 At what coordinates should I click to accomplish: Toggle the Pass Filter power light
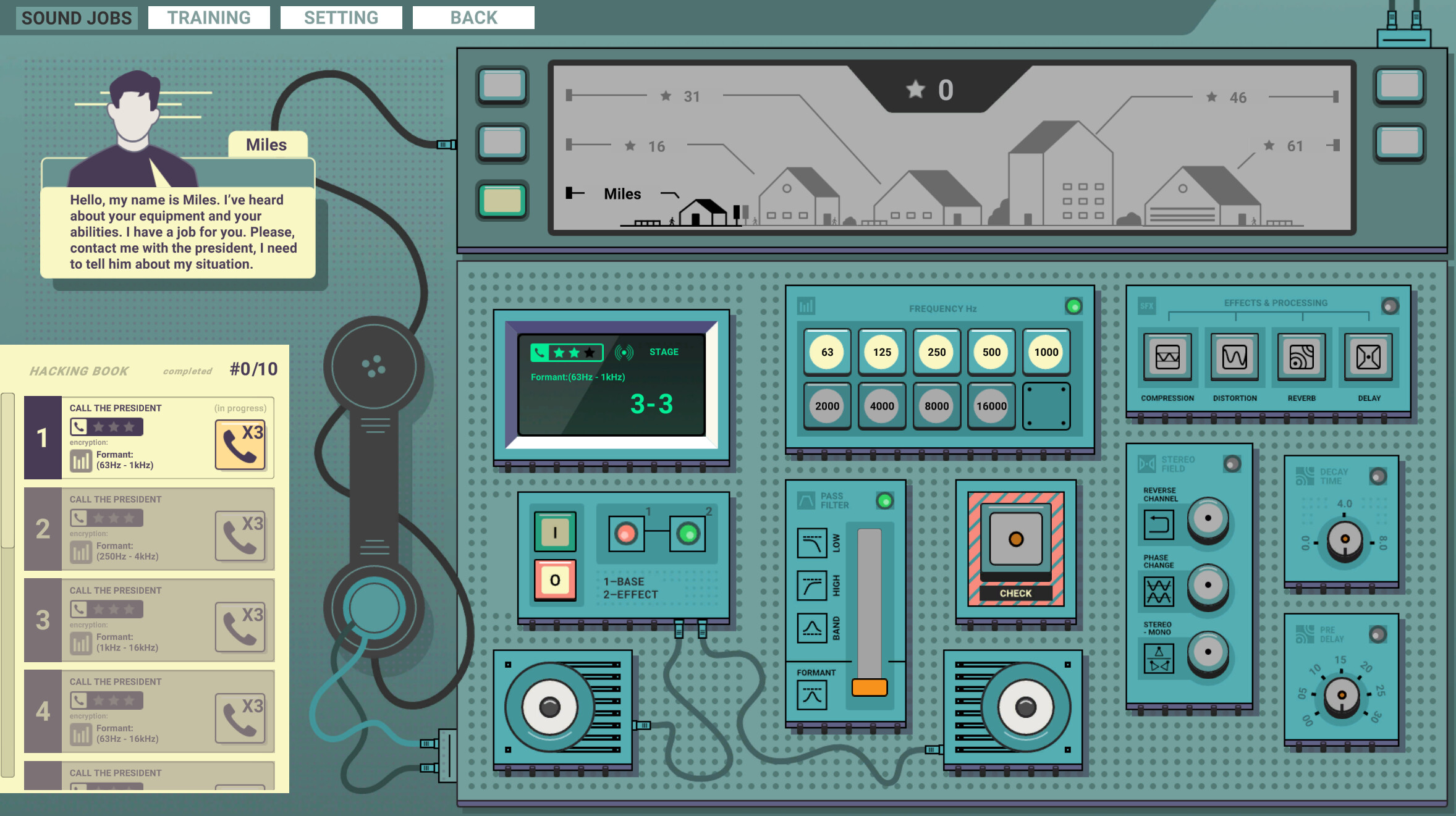pos(885,500)
